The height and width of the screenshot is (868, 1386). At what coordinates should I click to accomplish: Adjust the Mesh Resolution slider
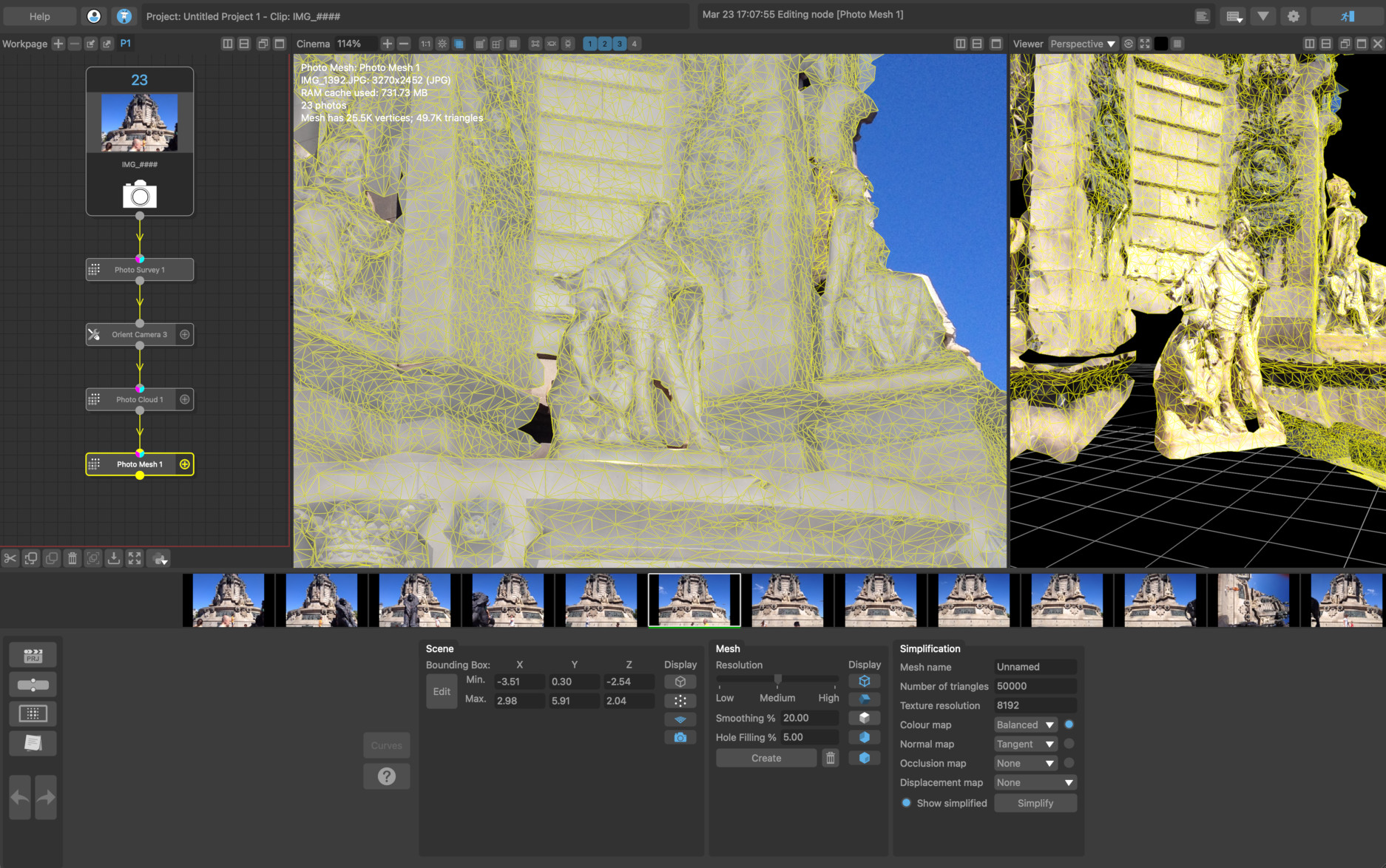778,679
